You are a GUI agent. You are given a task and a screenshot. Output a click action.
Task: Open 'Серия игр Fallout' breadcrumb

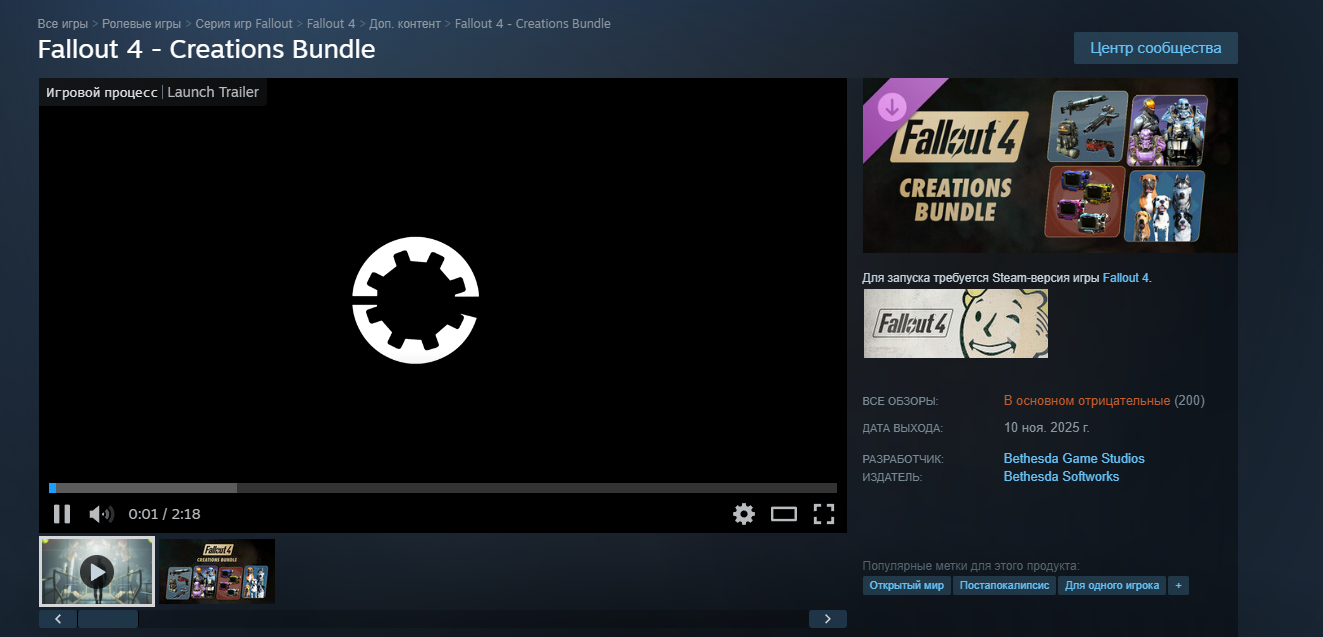244,23
